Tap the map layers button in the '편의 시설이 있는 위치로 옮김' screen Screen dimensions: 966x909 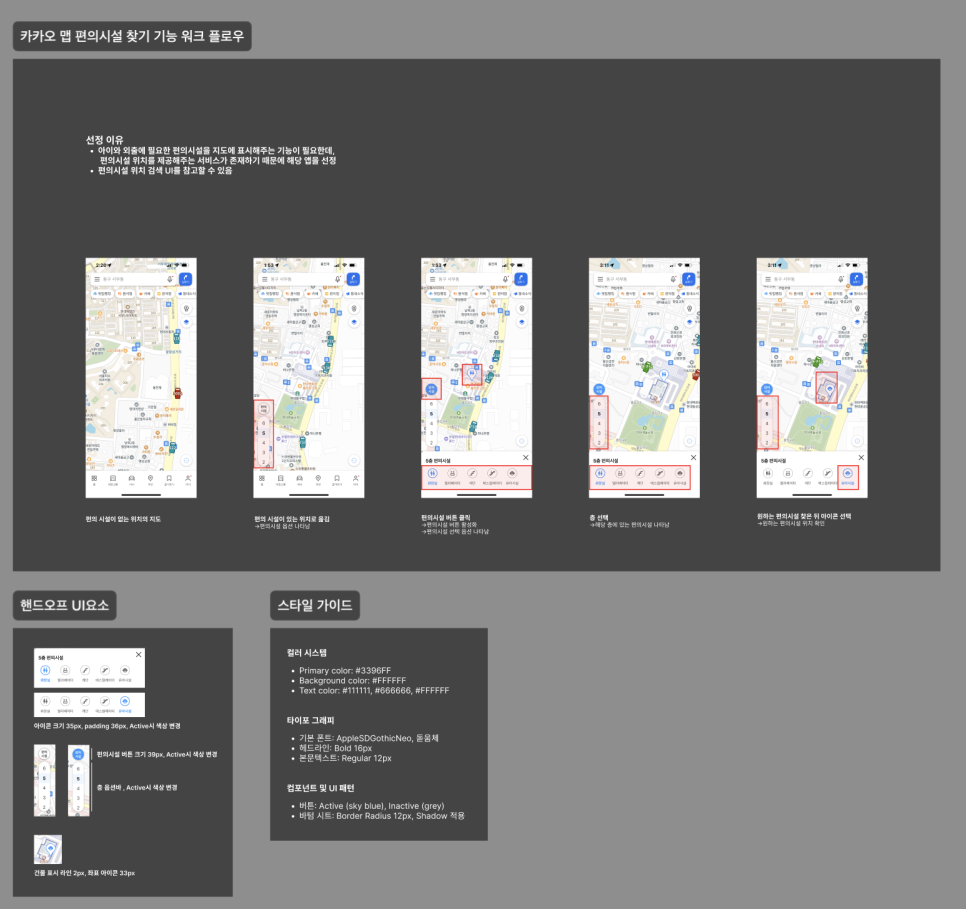point(354,322)
